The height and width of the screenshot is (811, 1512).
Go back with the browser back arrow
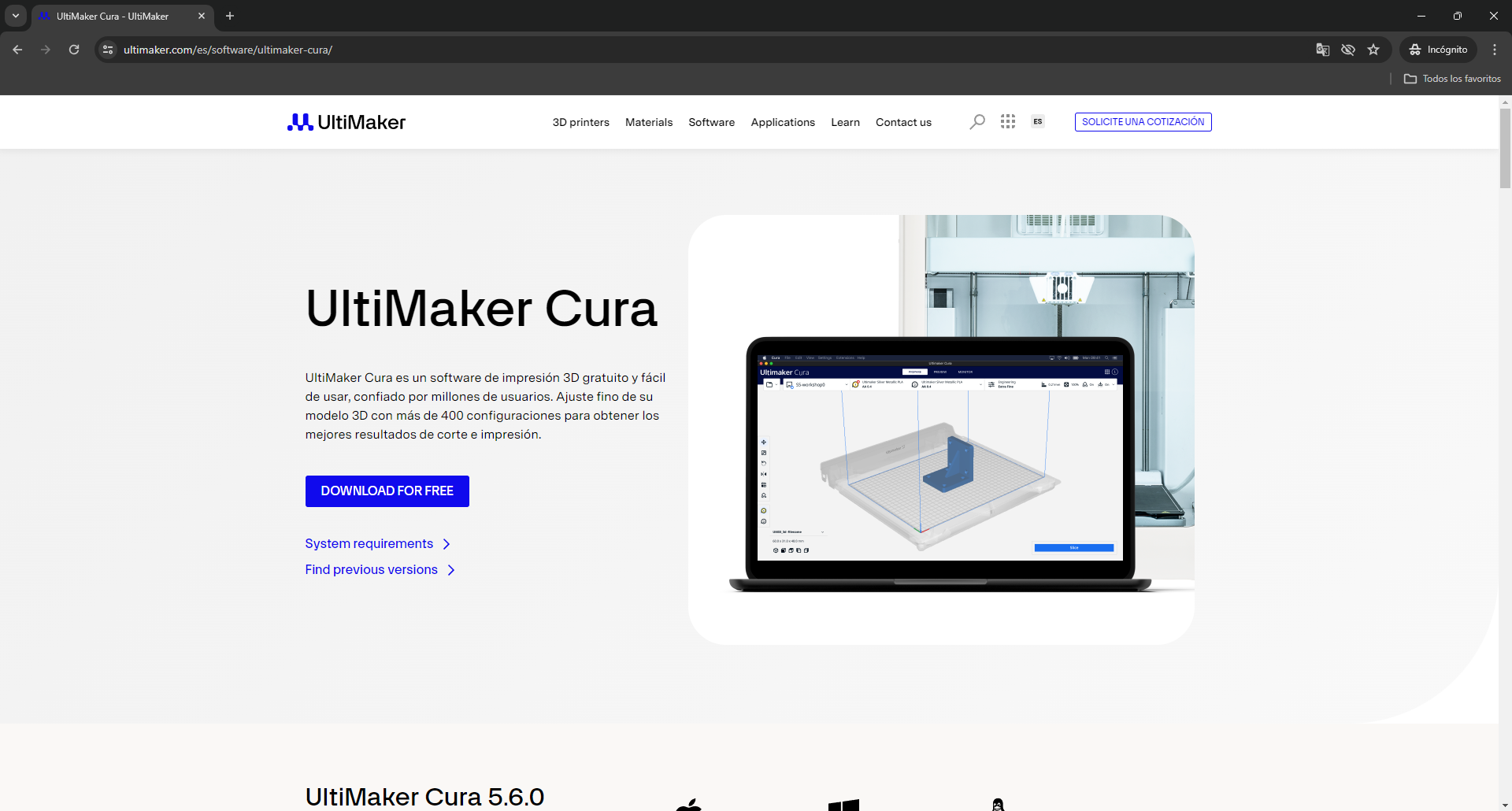click(x=17, y=50)
